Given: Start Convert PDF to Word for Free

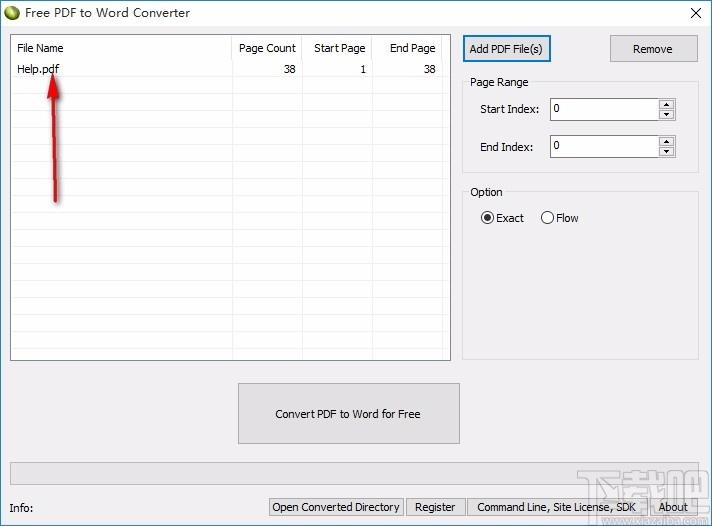Looking at the screenshot, I should click(348, 413).
